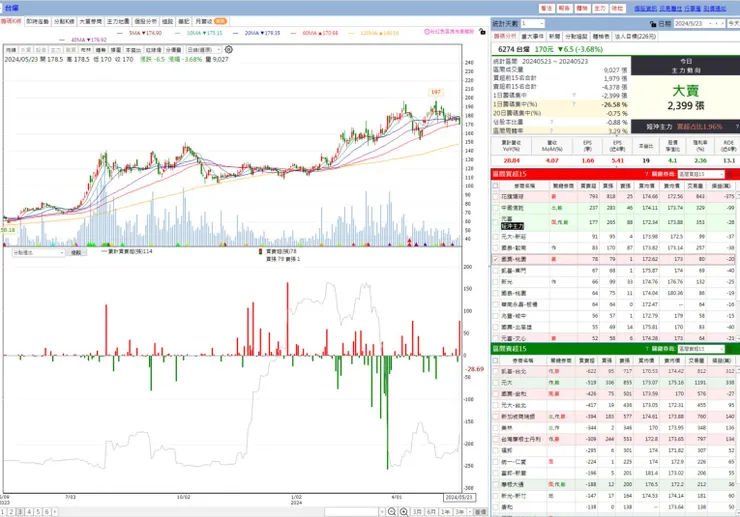Toggle select-all checkbox in sell-side table header
The image size is (740, 517).
tap(495, 361)
